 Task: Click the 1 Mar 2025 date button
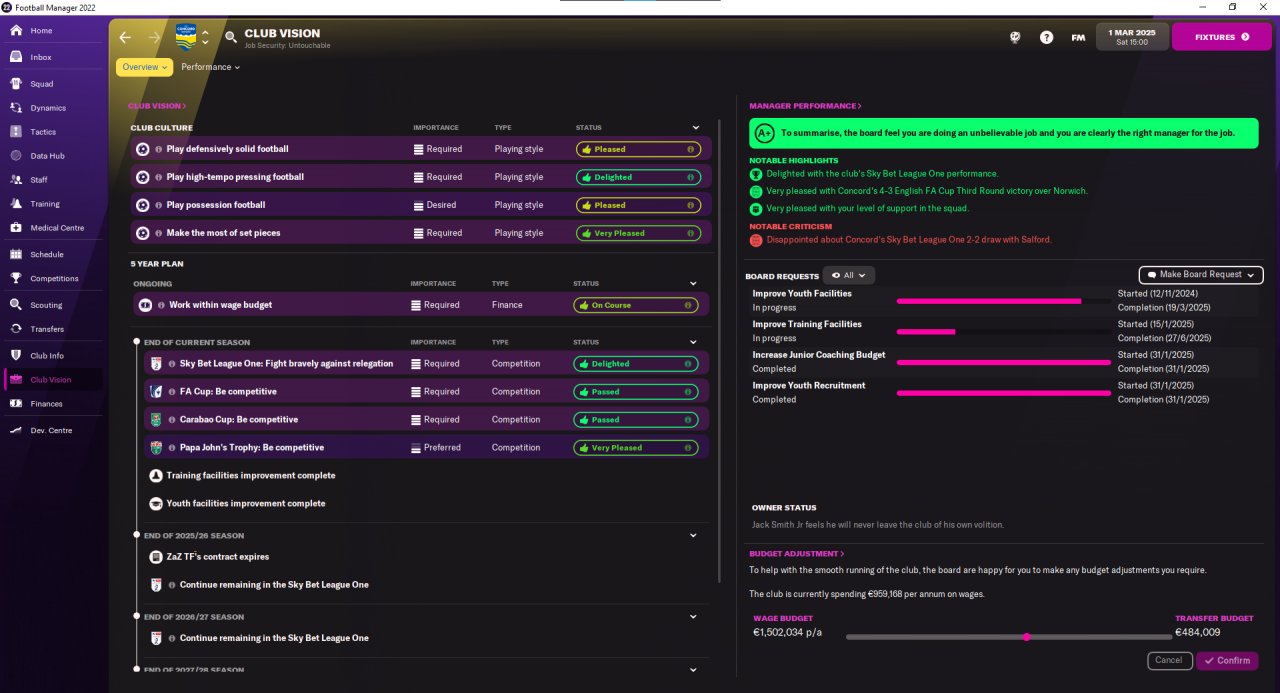[x=1132, y=37]
